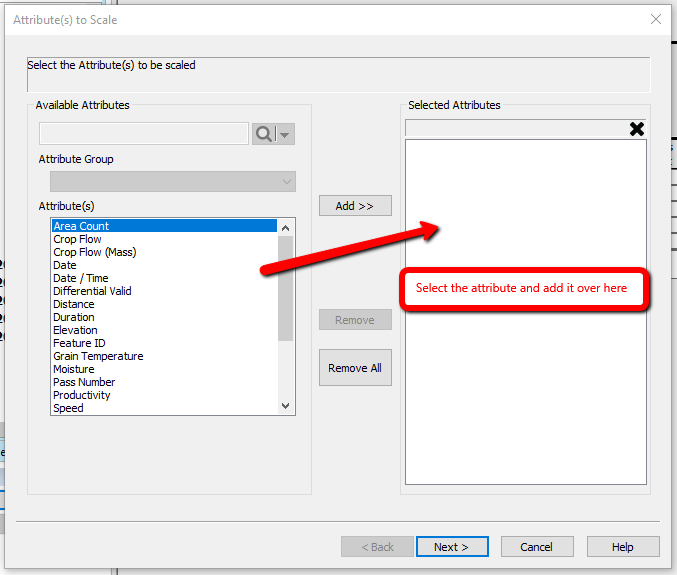Select Area Count in attribute list
This screenshot has height=575, width=677.
pos(82,226)
